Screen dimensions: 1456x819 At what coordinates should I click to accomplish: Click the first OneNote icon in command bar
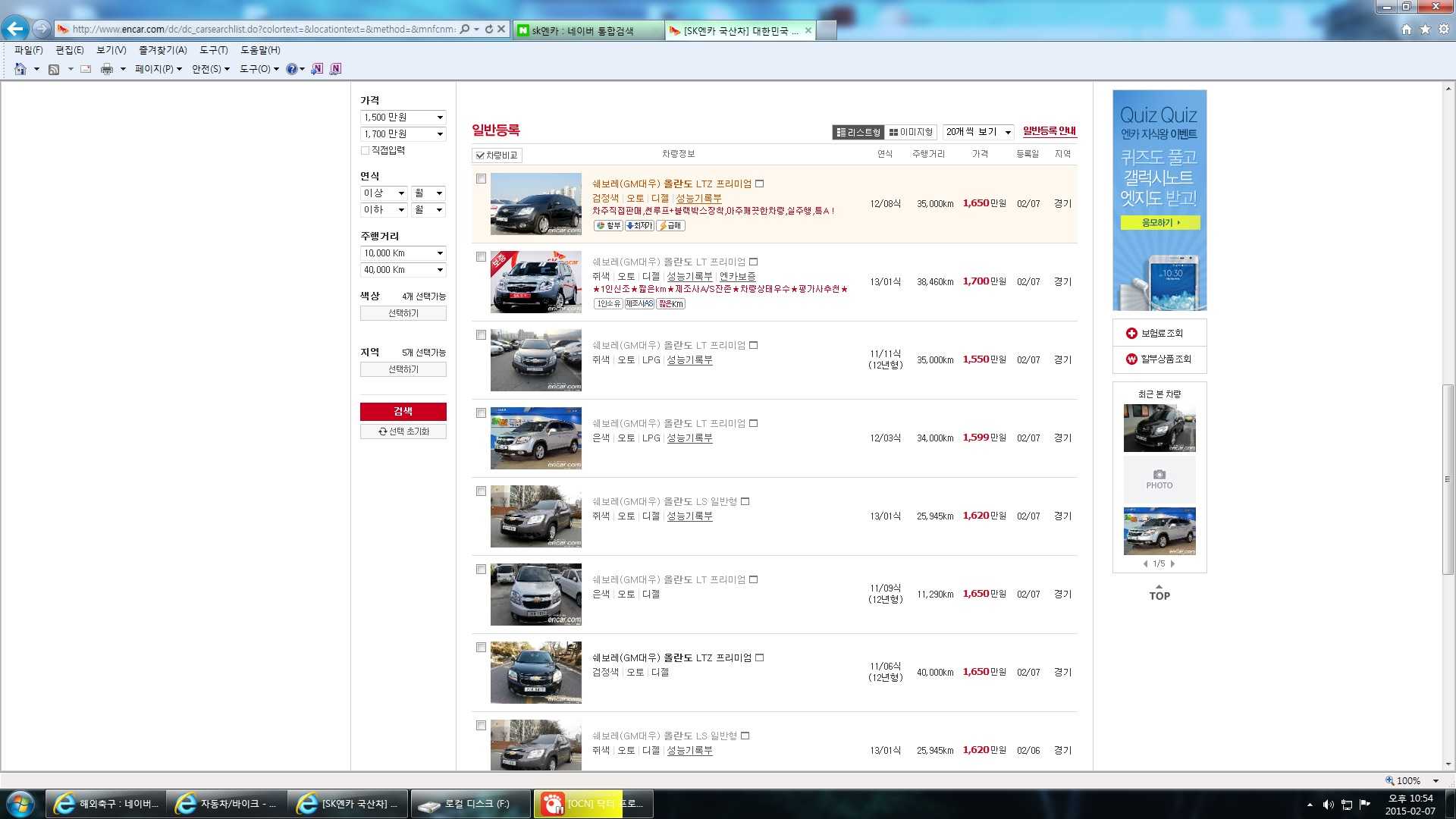coord(317,69)
